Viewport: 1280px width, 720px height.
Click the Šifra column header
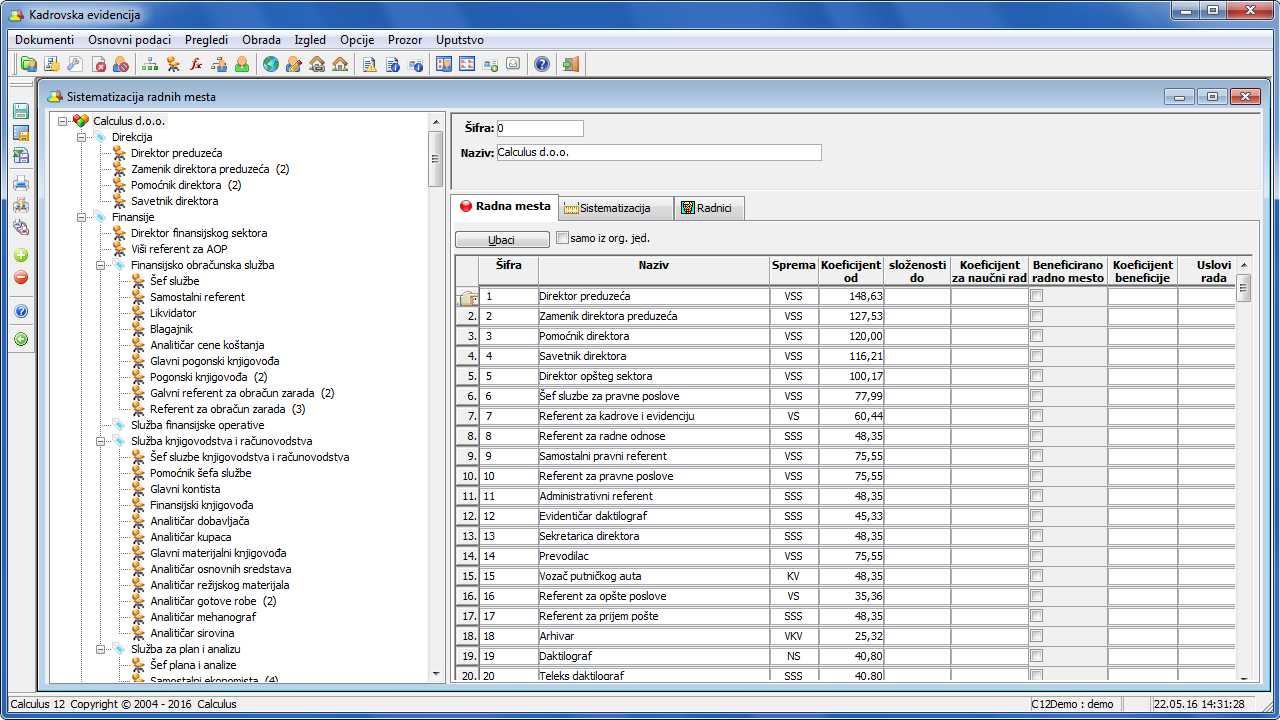click(x=509, y=271)
